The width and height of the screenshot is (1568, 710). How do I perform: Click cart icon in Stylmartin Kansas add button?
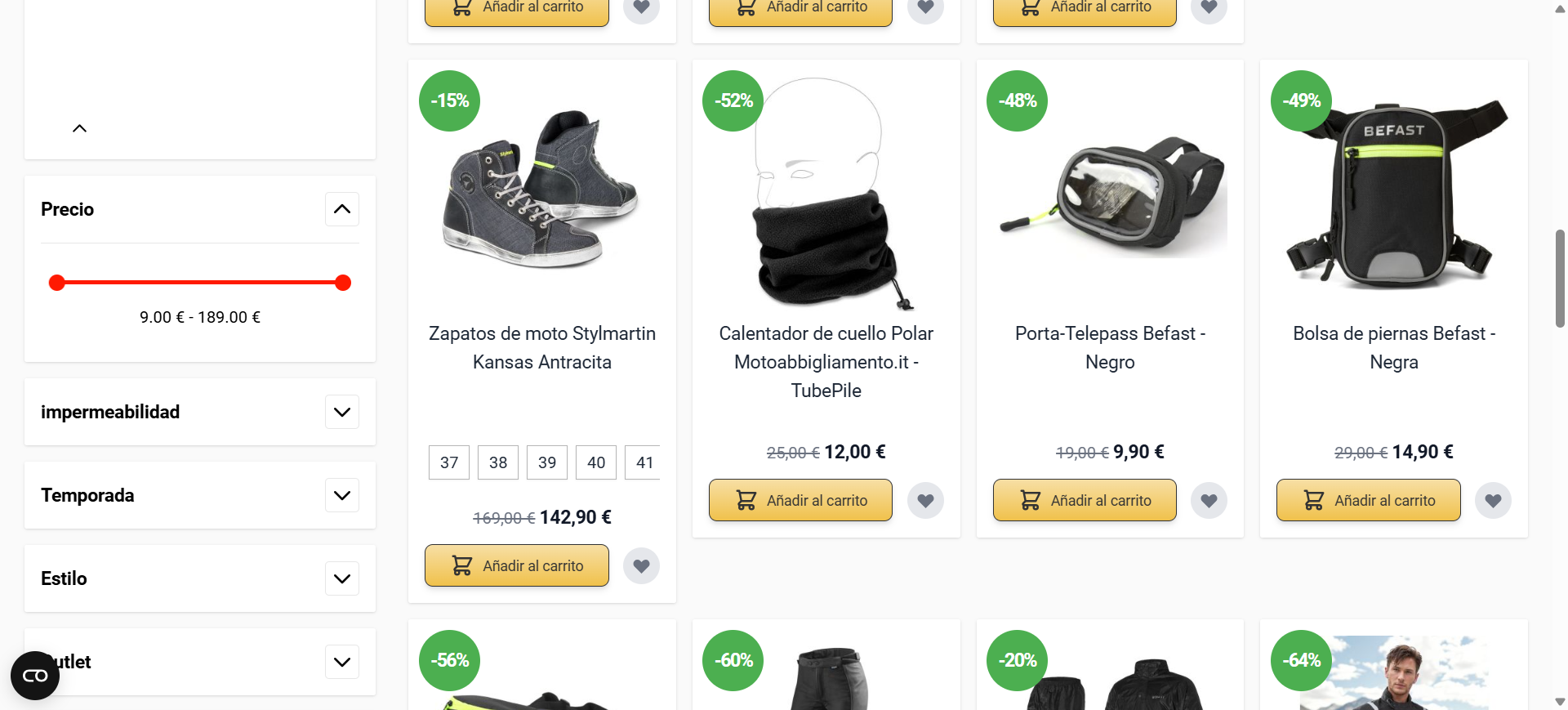tap(461, 565)
